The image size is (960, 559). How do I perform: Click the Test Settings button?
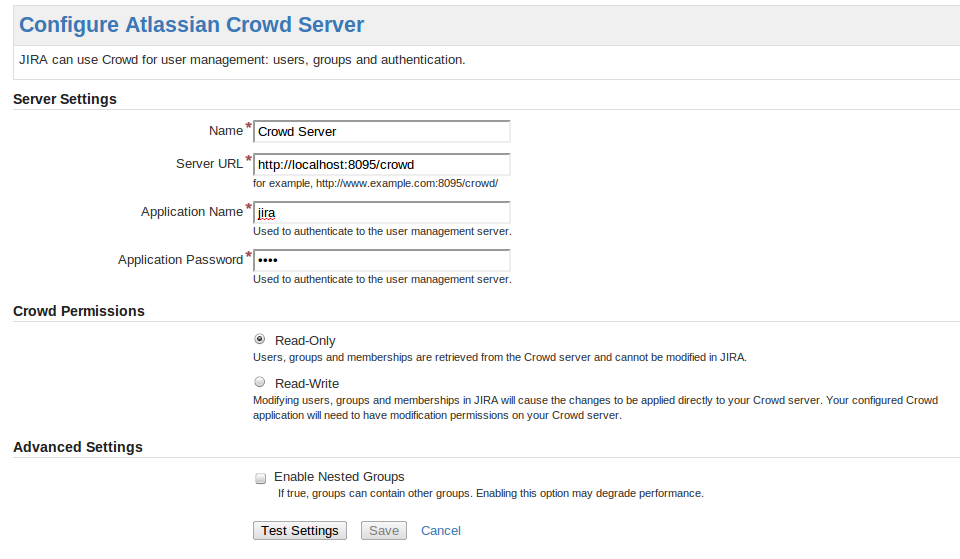pos(300,530)
